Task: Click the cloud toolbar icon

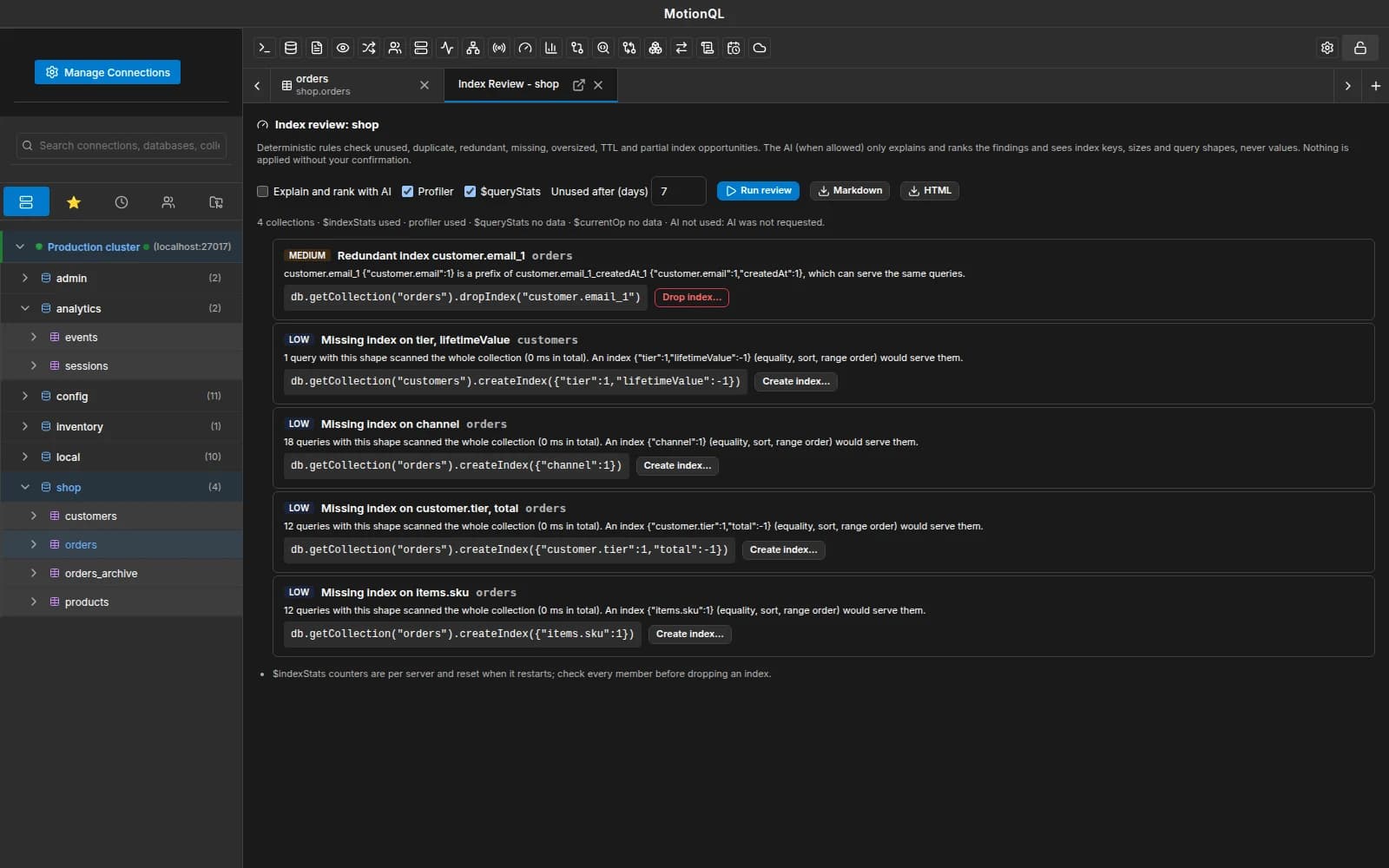Action: pos(760,48)
